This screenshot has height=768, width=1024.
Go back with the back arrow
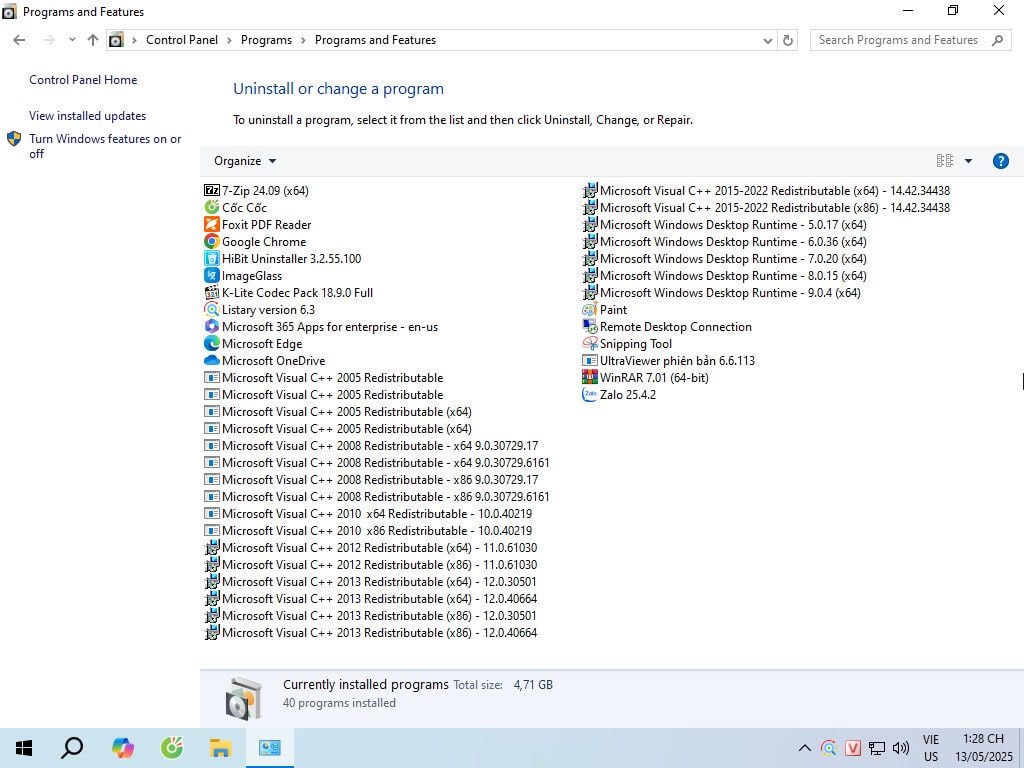pos(19,40)
